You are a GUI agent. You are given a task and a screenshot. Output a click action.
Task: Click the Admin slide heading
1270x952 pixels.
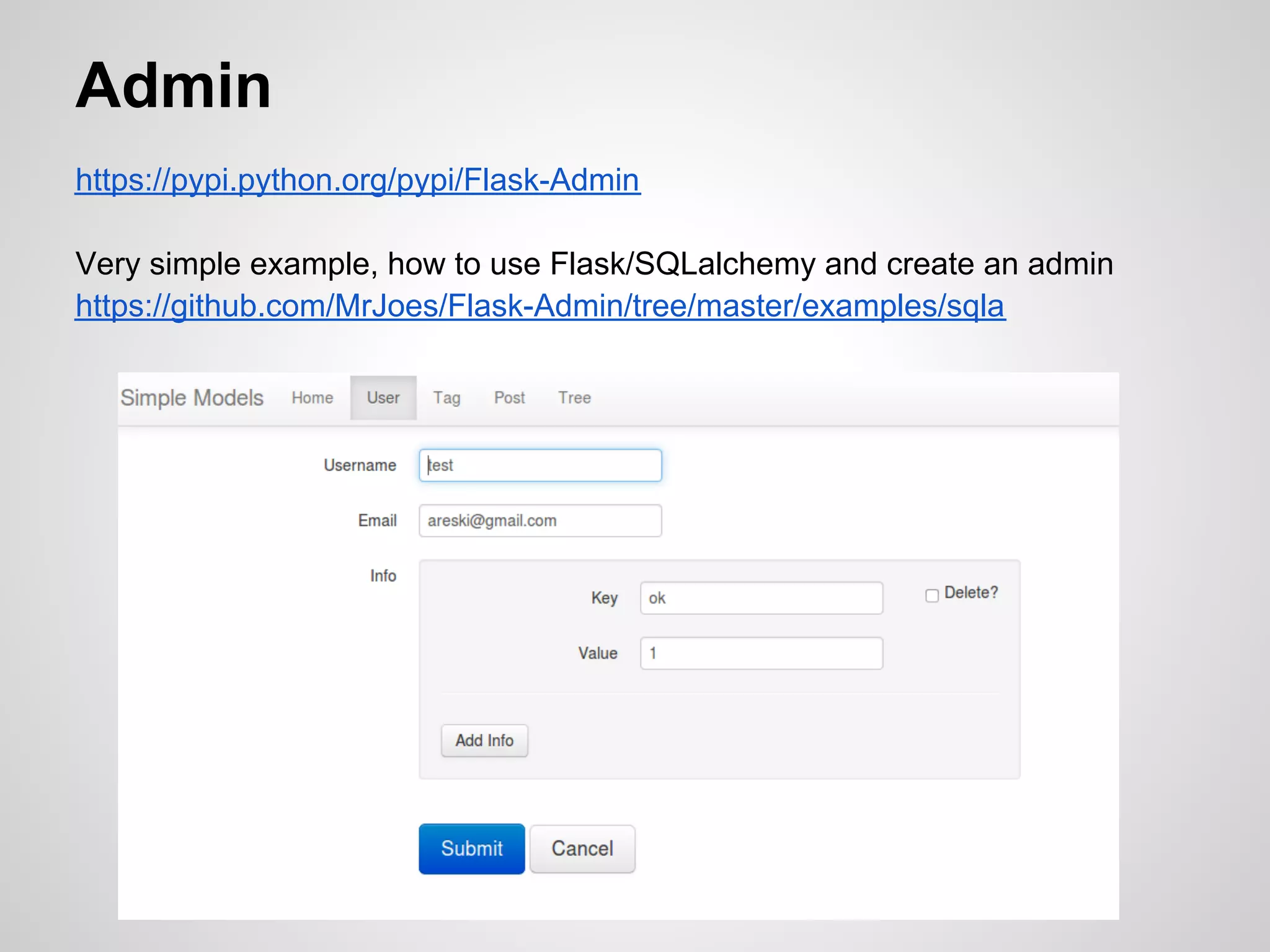pyautogui.click(x=173, y=86)
